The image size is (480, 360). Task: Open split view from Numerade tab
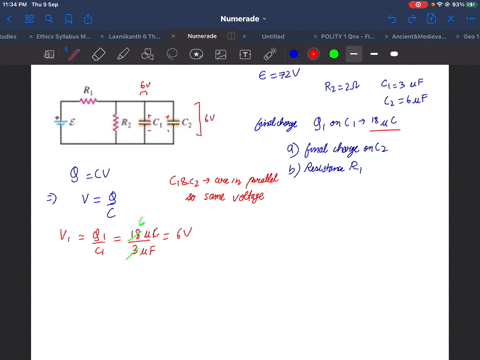pyautogui.click(x=231, y=36)
